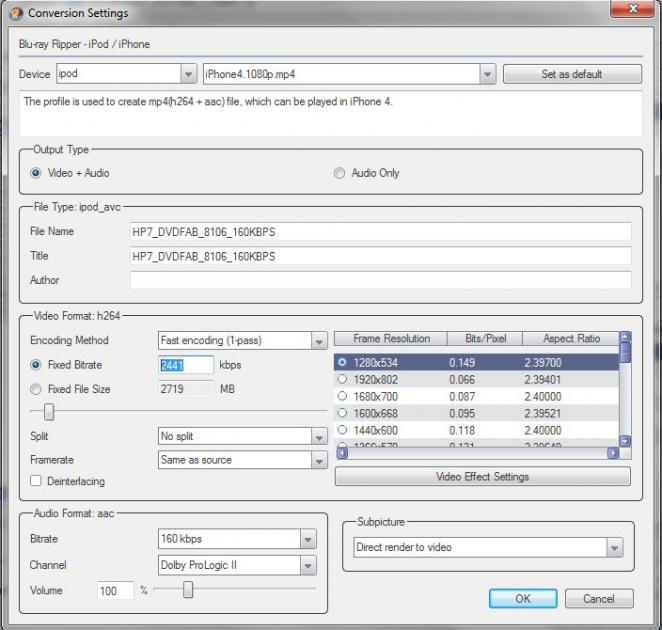Screen dimensions: 662x630
Task: Enable the Deinterlacing checkbox
Action: point(36,481)
